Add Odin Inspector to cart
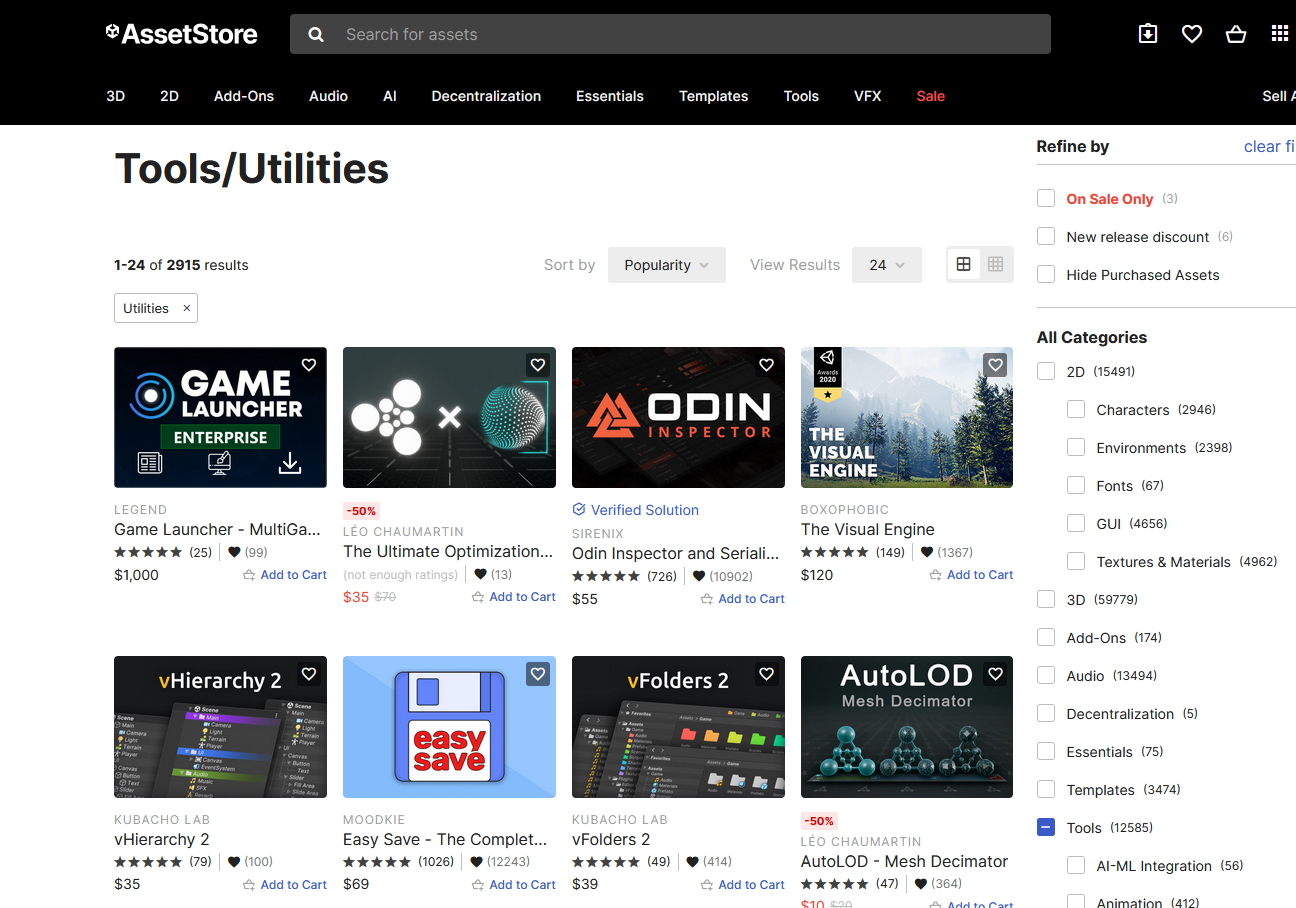Image resolution: width=1296 pixels, height=908 pixels. click(x=743, y=599)
